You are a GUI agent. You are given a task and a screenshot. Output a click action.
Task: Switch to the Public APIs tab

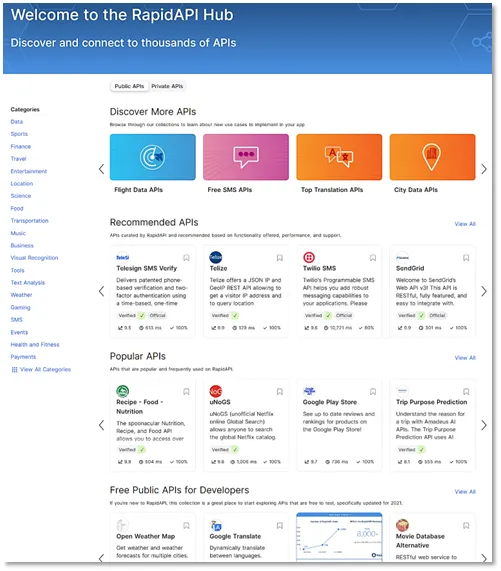click(129, 86)
